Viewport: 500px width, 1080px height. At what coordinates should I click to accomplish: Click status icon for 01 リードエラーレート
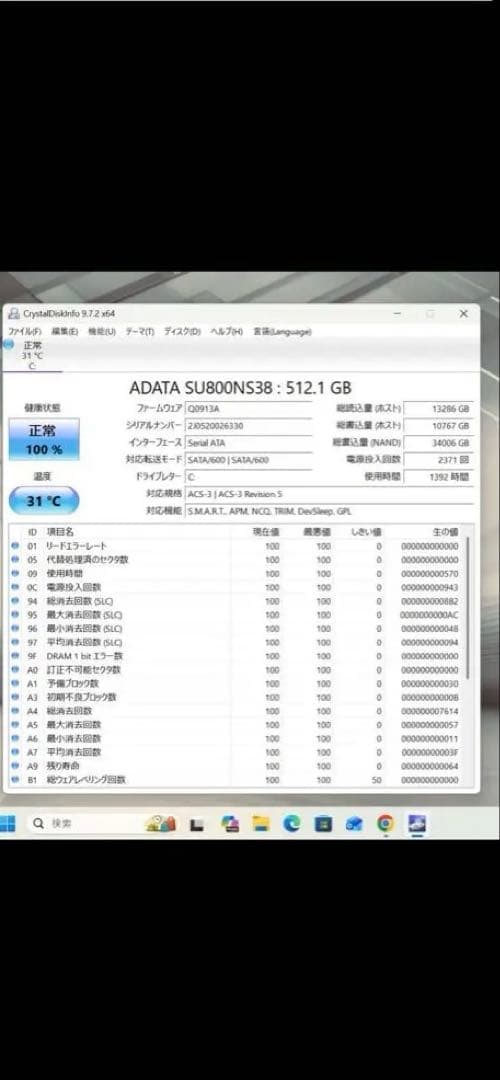pos(16,546)
